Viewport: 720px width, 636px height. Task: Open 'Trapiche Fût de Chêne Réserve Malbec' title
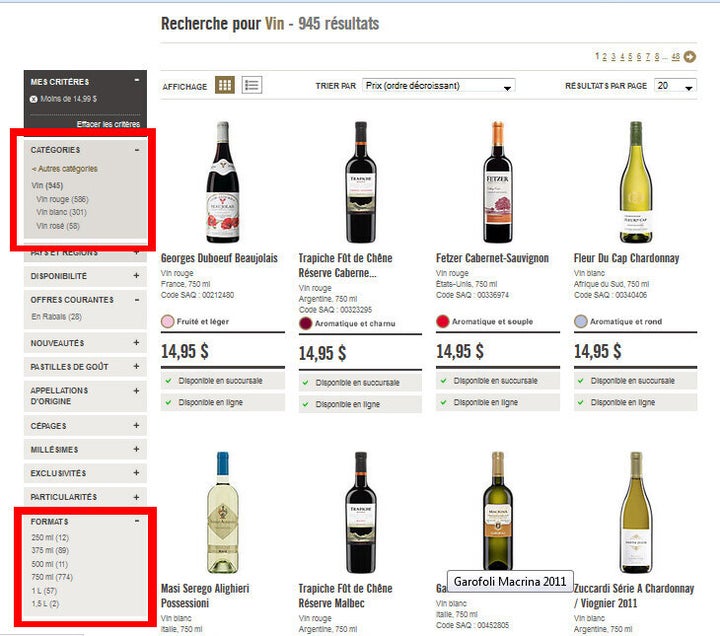[345, 596]
